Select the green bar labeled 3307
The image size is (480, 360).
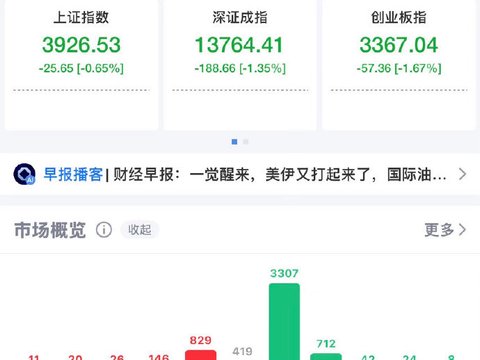(284, 321)
